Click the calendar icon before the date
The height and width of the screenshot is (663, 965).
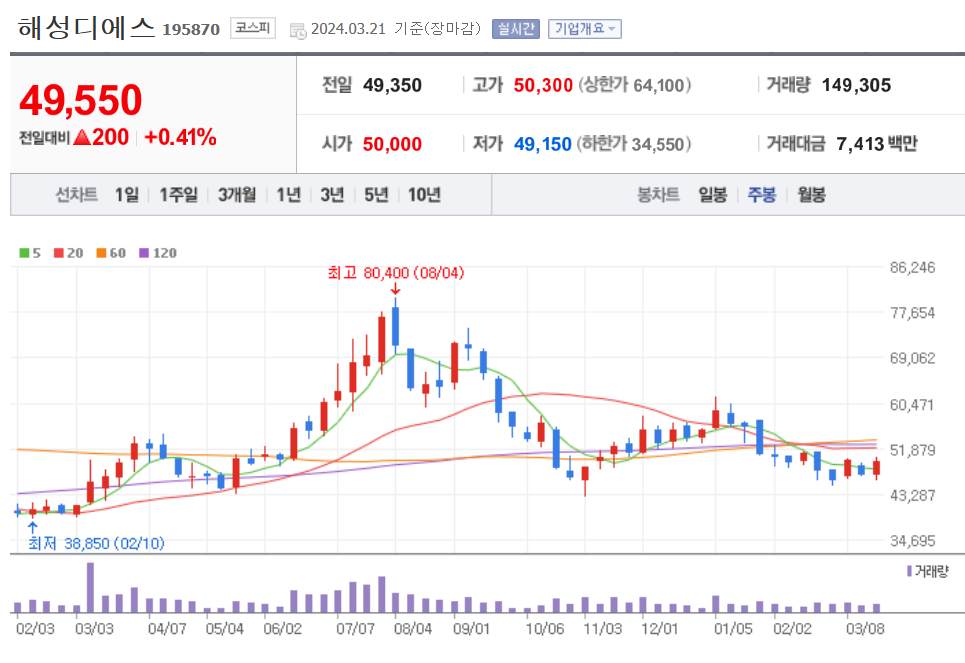[298, 30]
